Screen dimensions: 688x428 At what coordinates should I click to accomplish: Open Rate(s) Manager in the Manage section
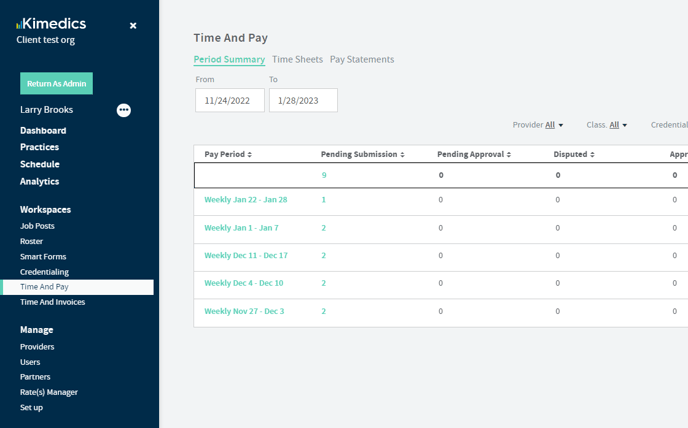click(x=49, y=392)
